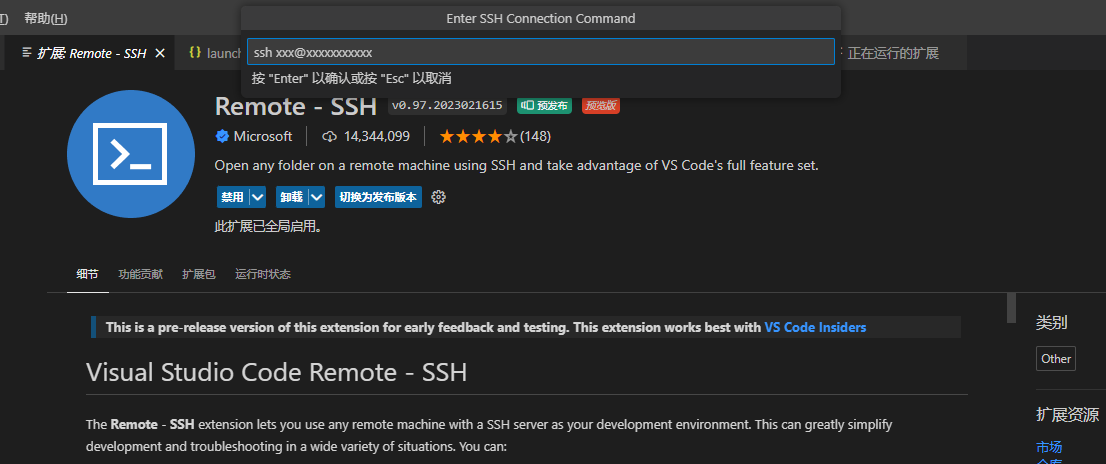
Task: Open the 细节 tab
Action: (88, 274)
